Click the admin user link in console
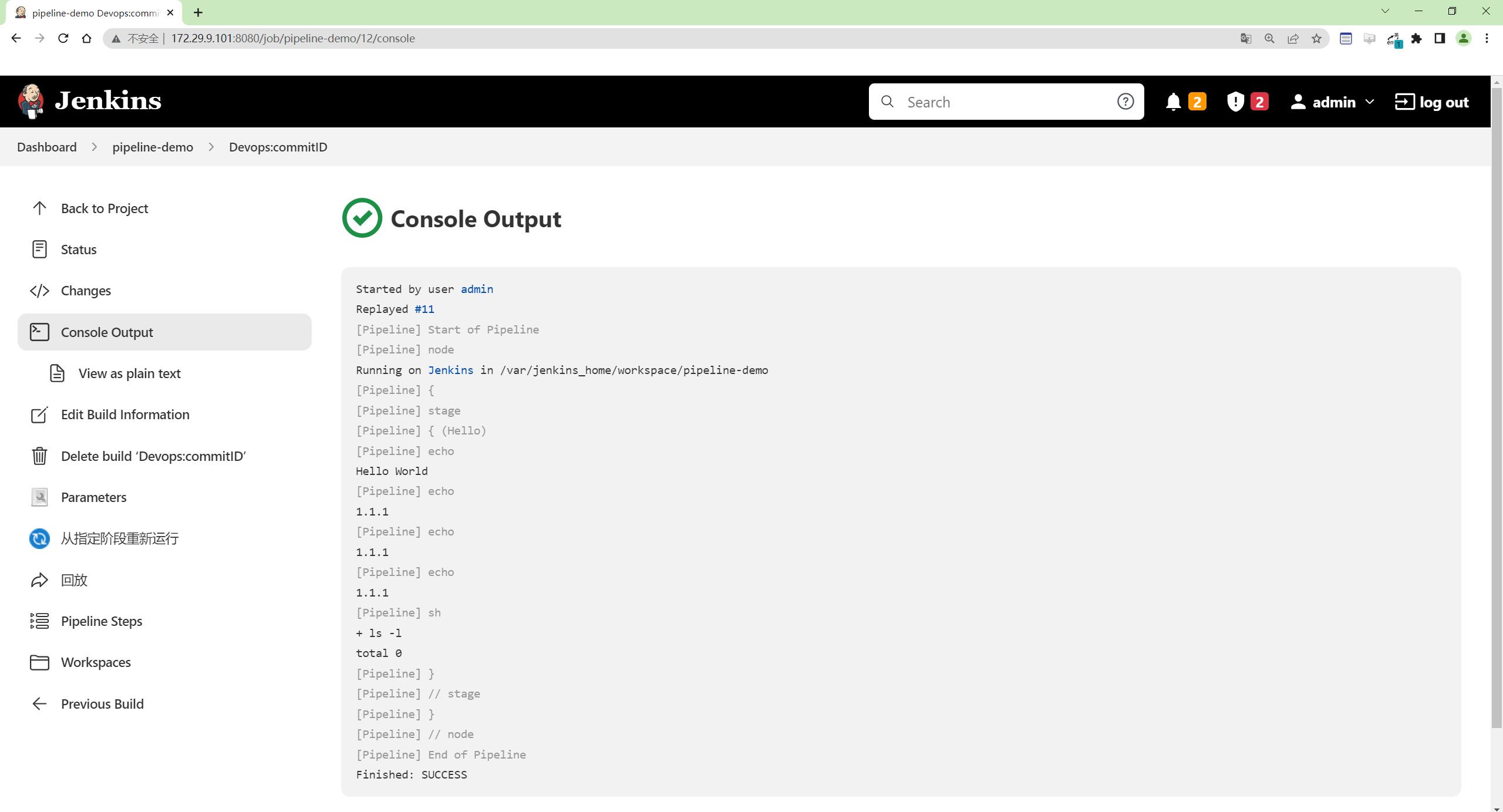Viewport: 1503px width, 812px height. click(477, 289)
